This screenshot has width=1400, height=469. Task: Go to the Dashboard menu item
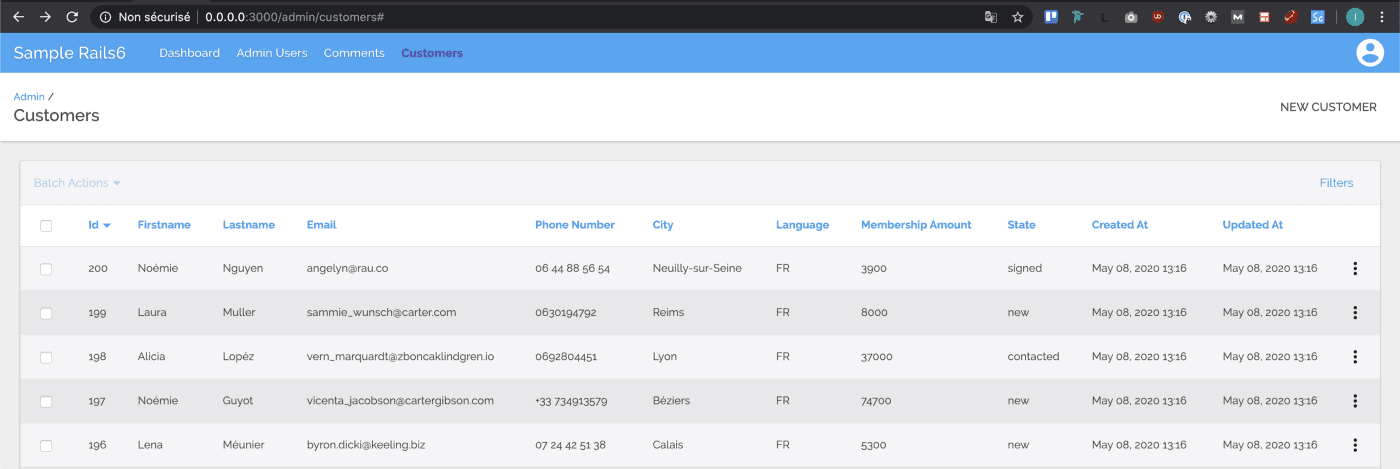[189, 53]
